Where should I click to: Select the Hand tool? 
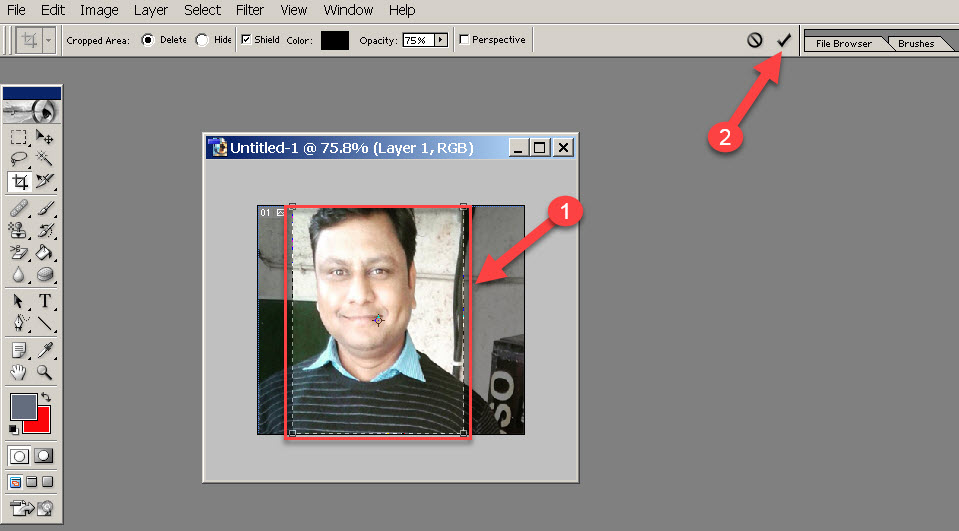pyautogui.click(x=19, y=371)
